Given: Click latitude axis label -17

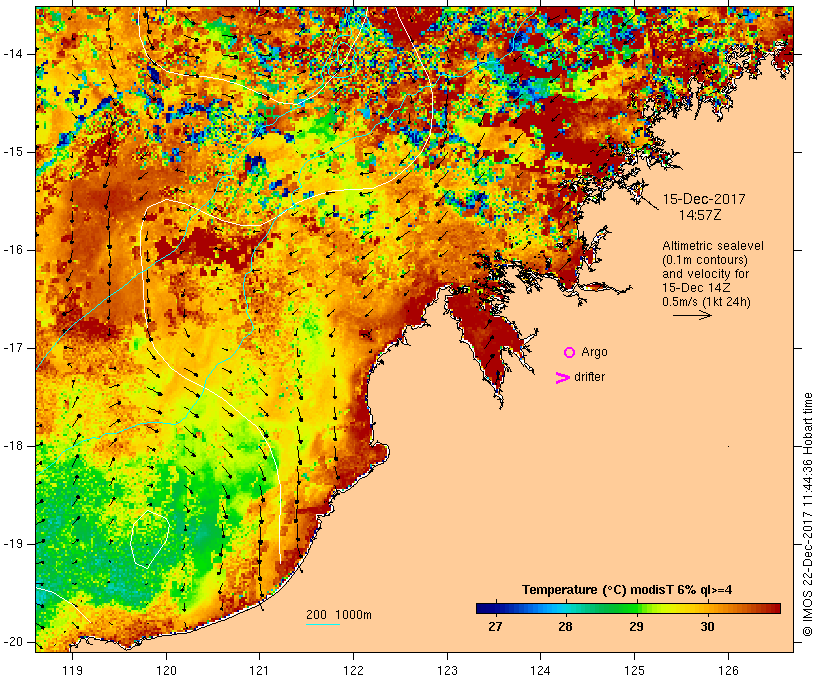Looking at the screenshot, I should 13,348.
